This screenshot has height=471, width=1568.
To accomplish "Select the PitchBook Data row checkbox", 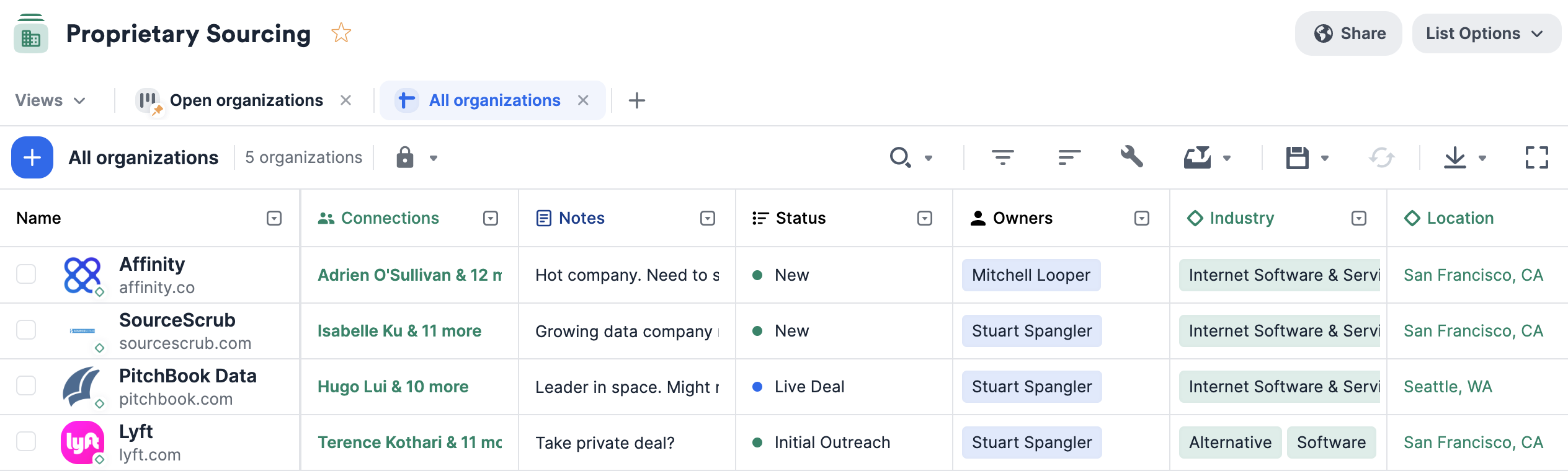I will [x=26, y=385].
